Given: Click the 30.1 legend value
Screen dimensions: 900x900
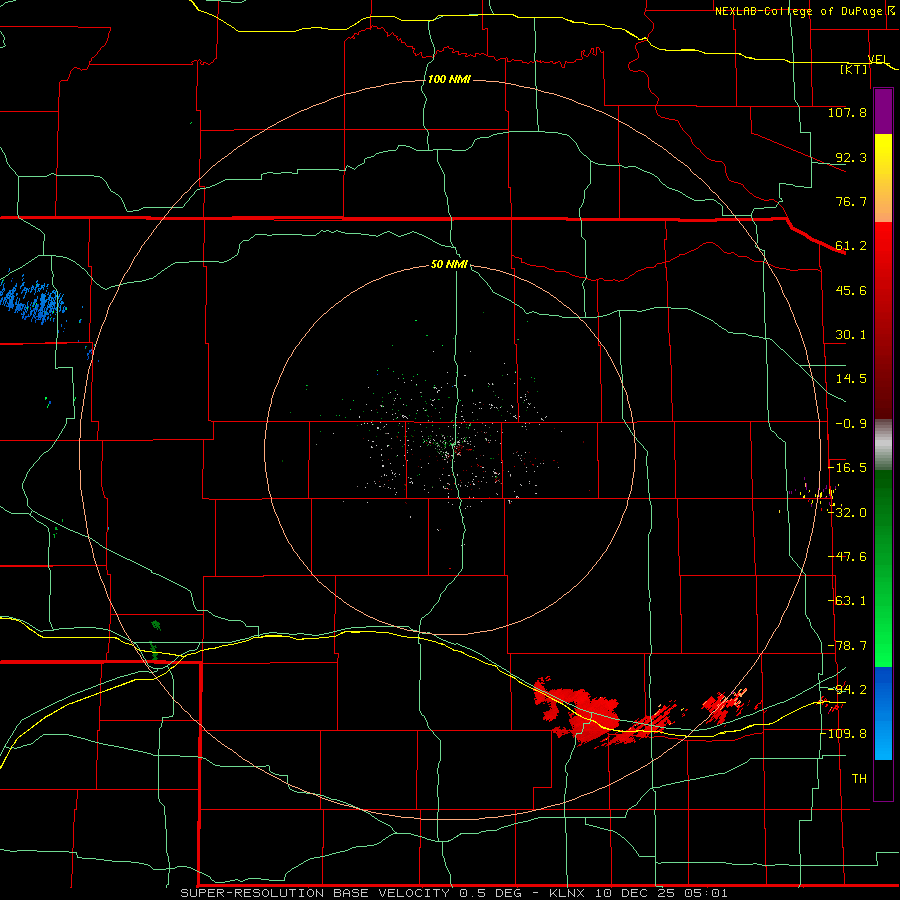Looking at the screenshot, I should click(851, 335).
